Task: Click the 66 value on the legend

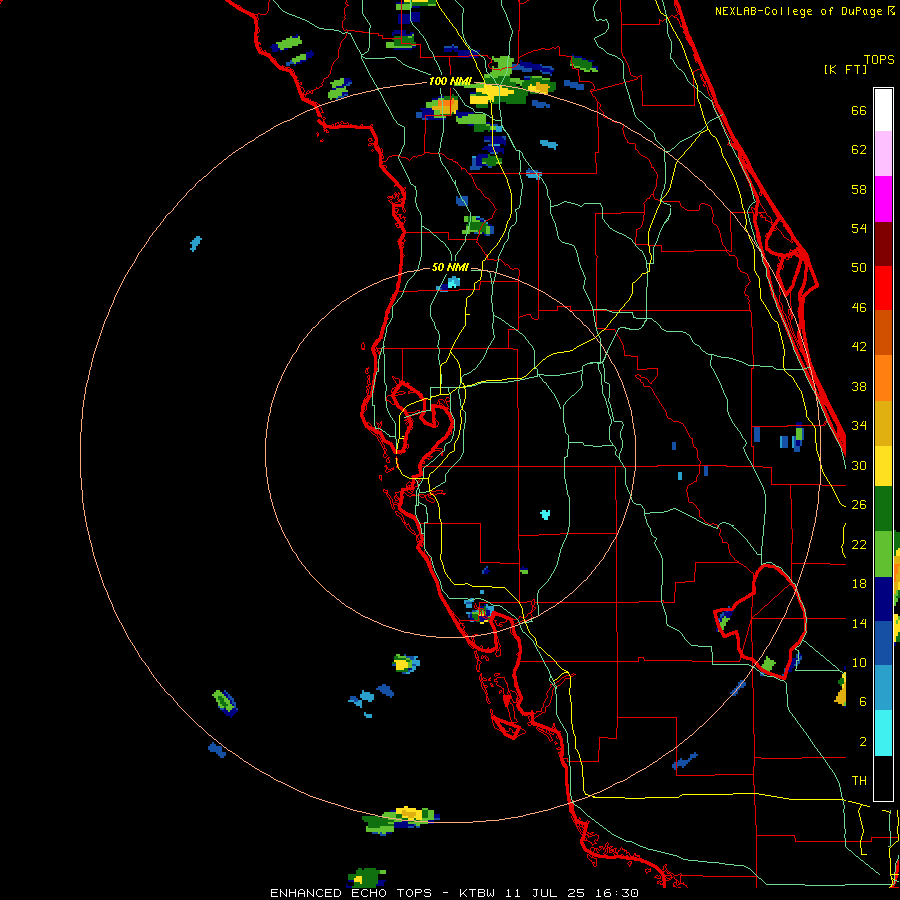Action: (x=859, y=110)
